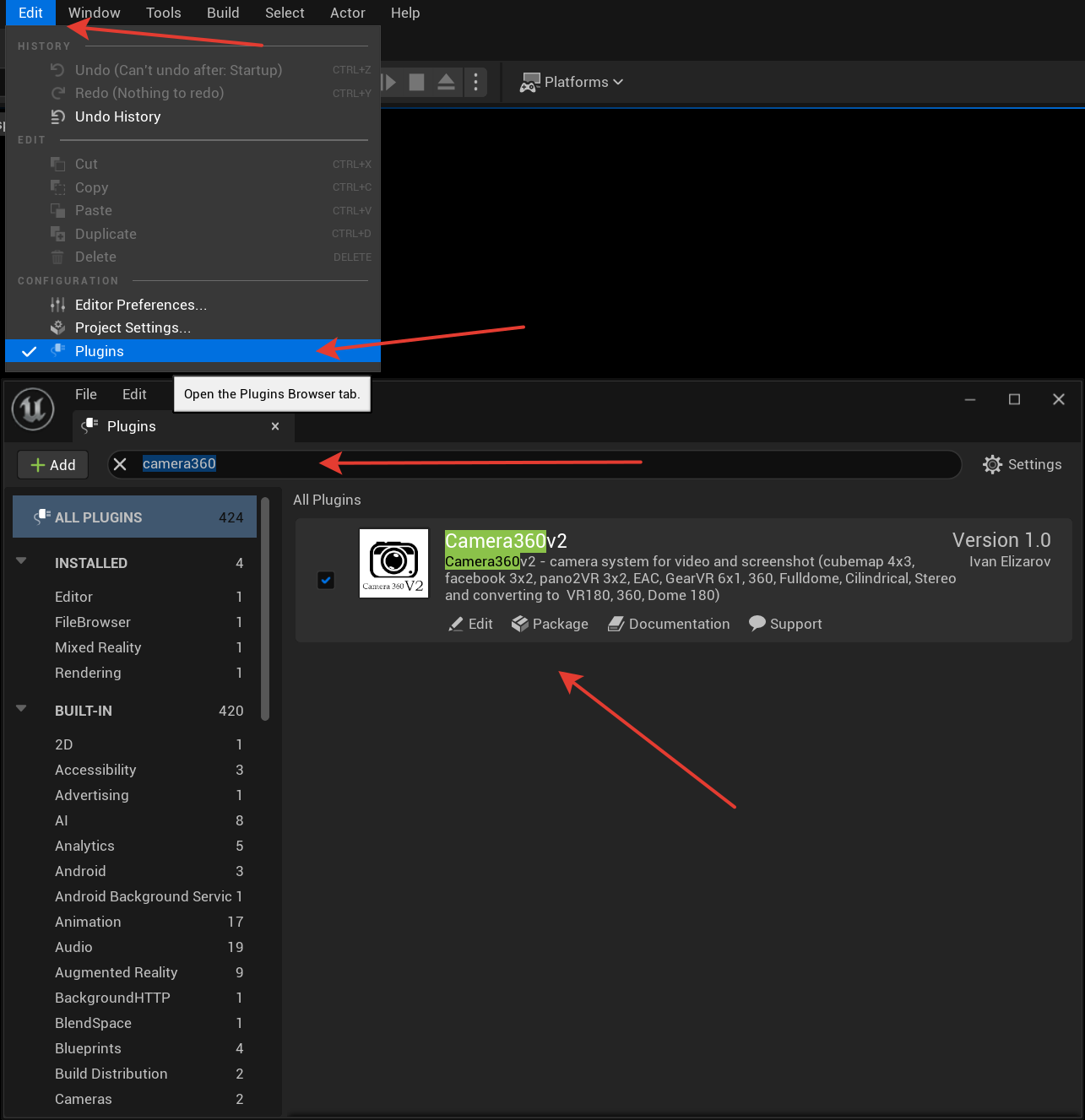Image resolution: width=1085 pixels, height=1120 pixels.
Task: Open the Platforms dropdown
Action: (572, 82)
